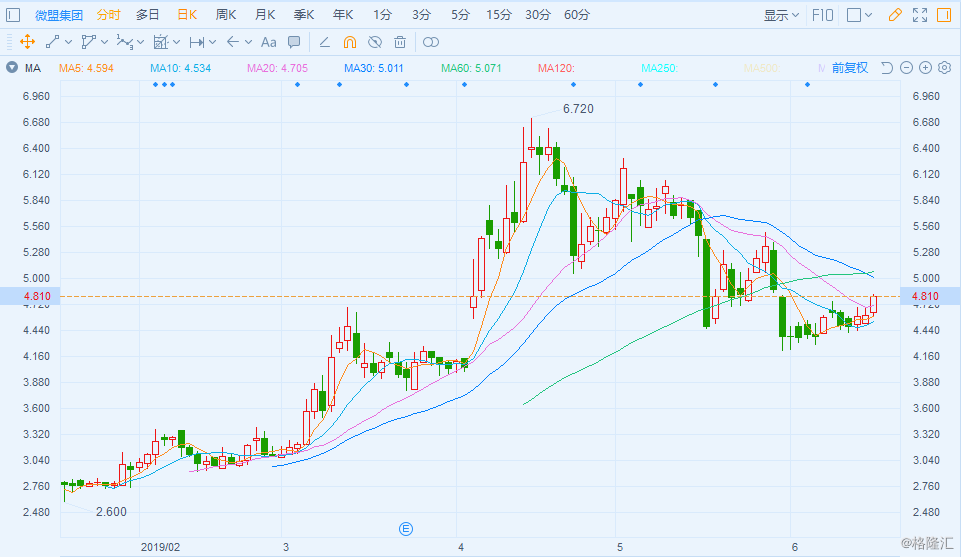Add a comment bubble annotation

[x=294, y=42]
